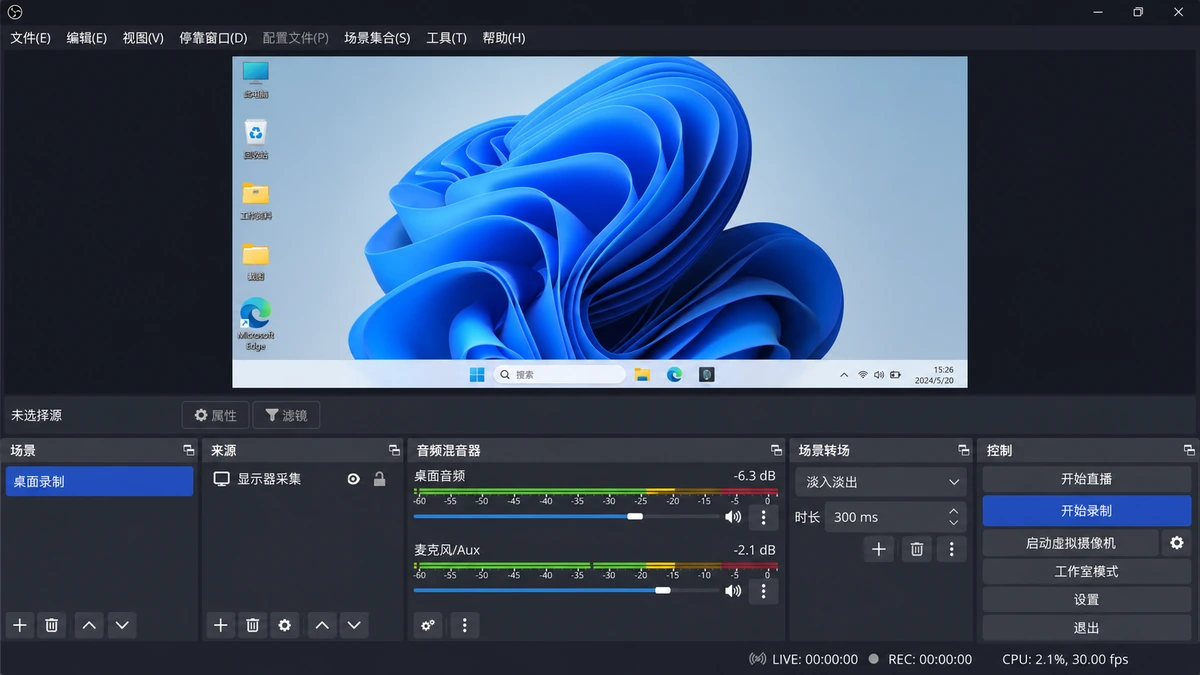Mute 桌面音频 speaker icon
The image size is (1200, 675).
(733, 517)
